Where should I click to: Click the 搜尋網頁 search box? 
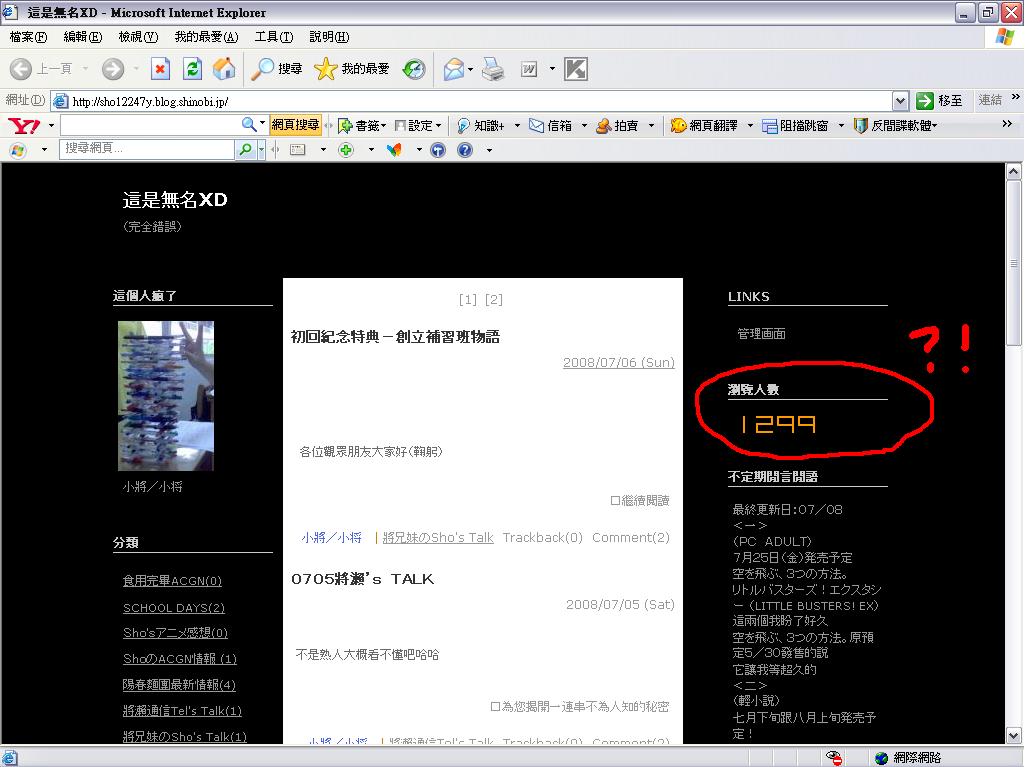pos(147,149)
